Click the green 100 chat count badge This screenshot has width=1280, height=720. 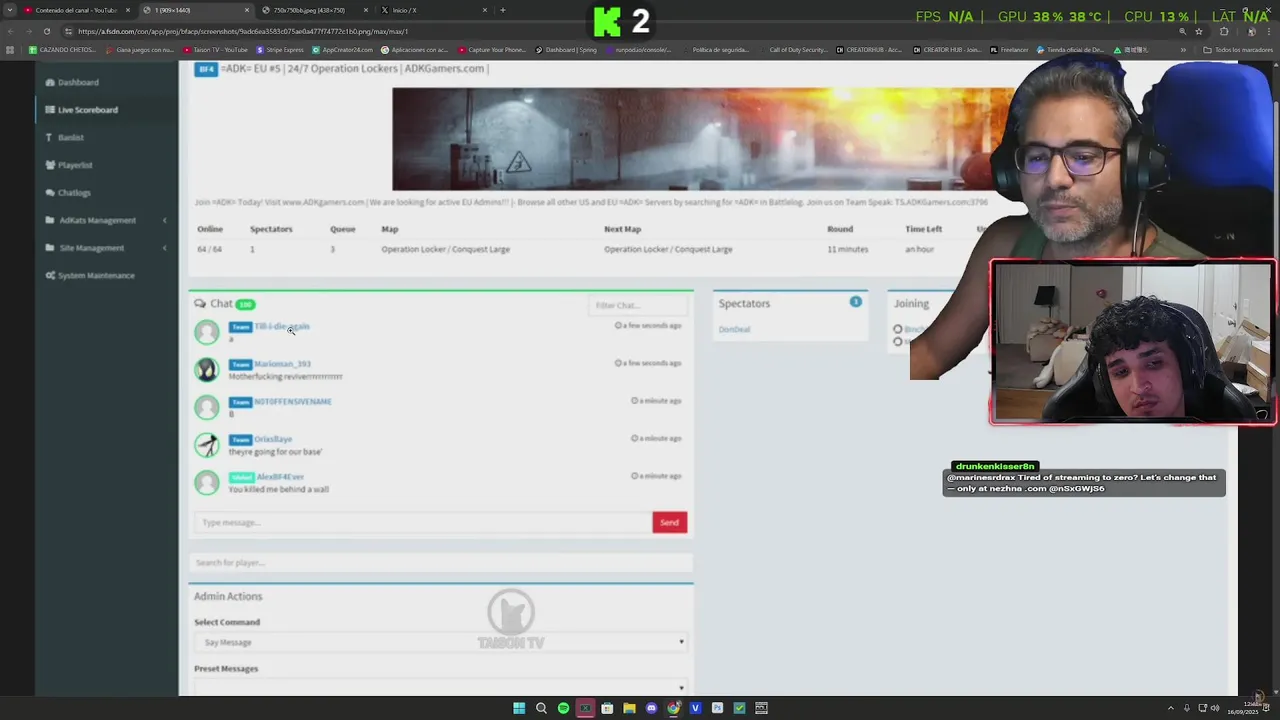click(245, 304)
